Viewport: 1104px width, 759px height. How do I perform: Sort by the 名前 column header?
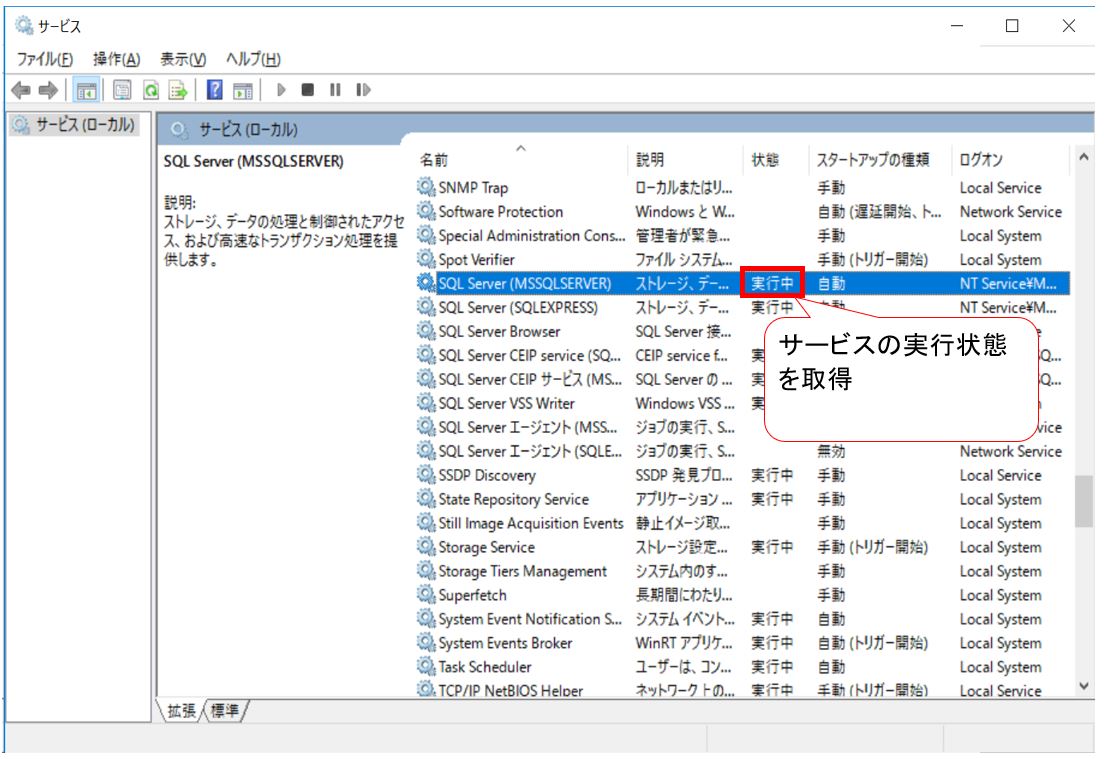521,160
